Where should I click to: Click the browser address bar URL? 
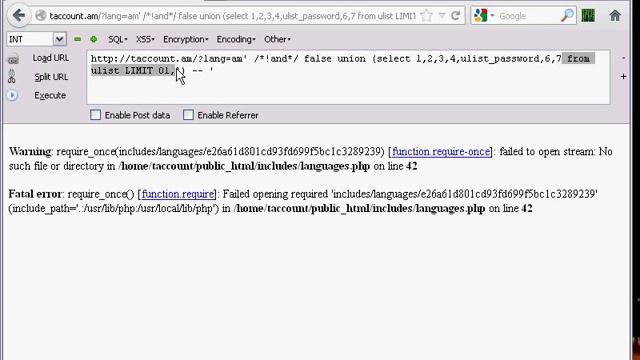pos(233,16)
